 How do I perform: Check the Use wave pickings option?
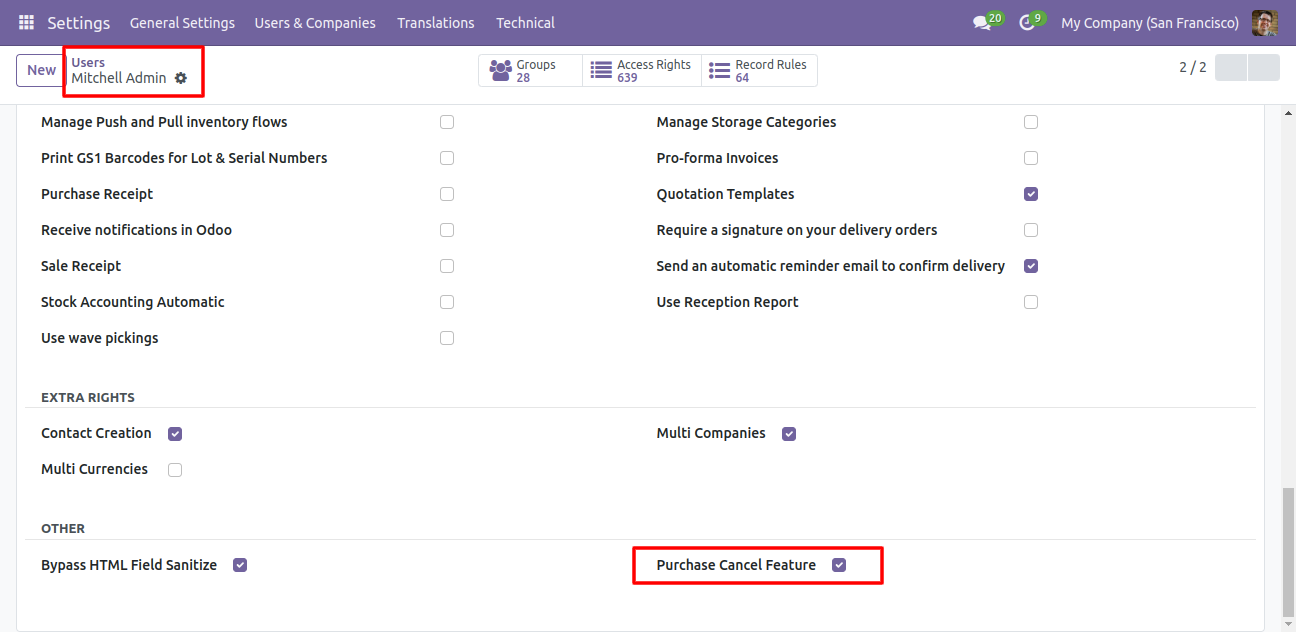[x=447, y=338]
